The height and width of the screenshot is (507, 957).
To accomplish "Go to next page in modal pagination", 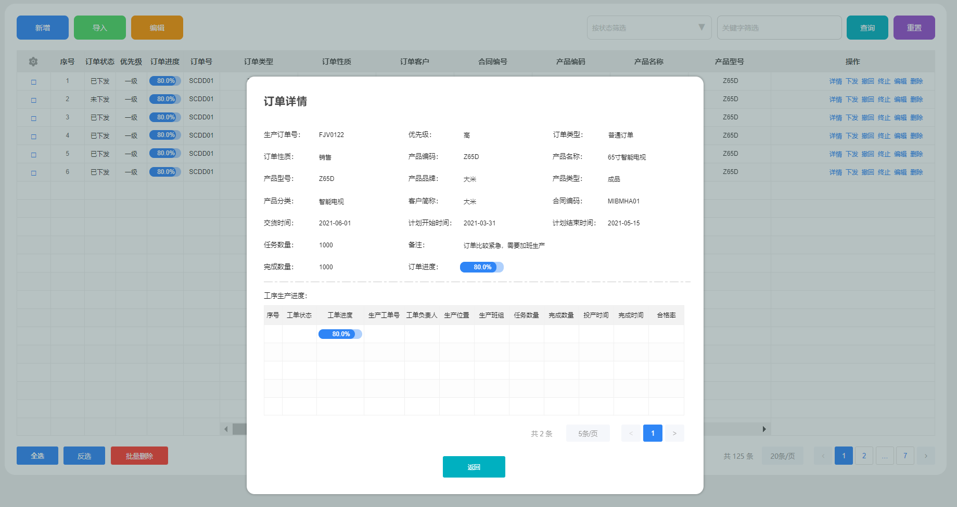I will point(675,433).
